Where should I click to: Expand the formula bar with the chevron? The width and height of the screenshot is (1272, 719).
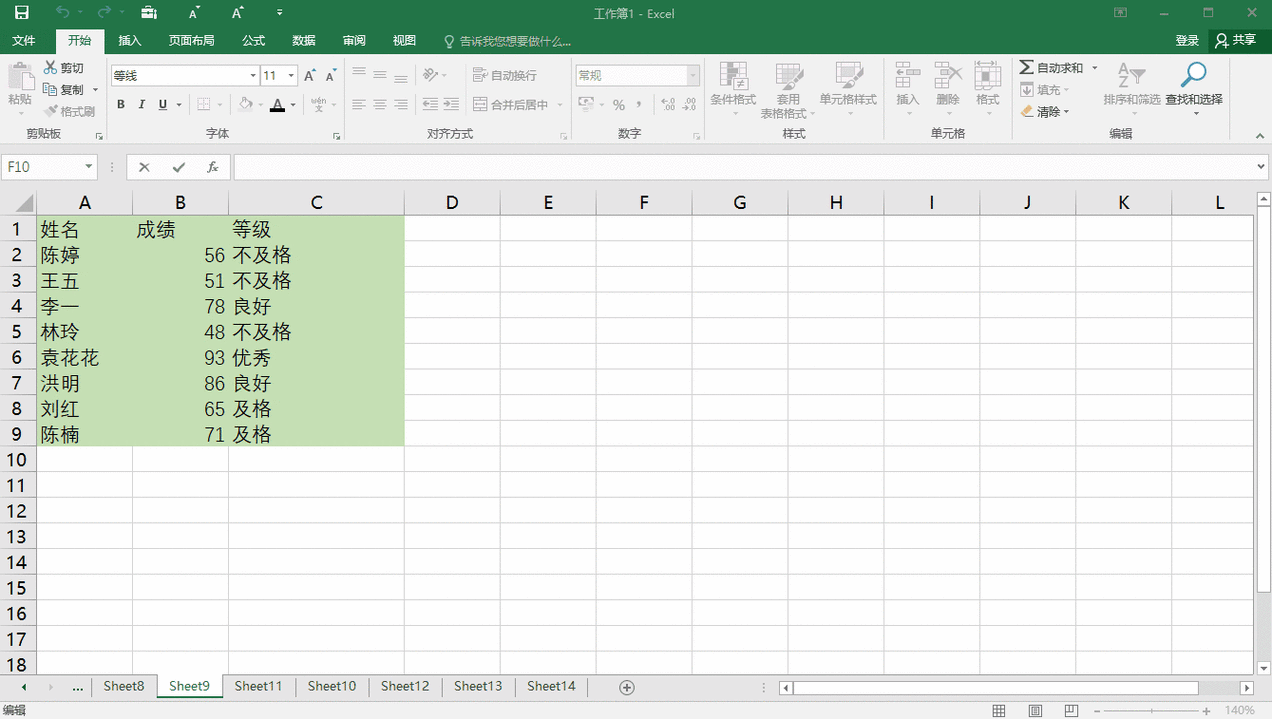[1261, 167]
